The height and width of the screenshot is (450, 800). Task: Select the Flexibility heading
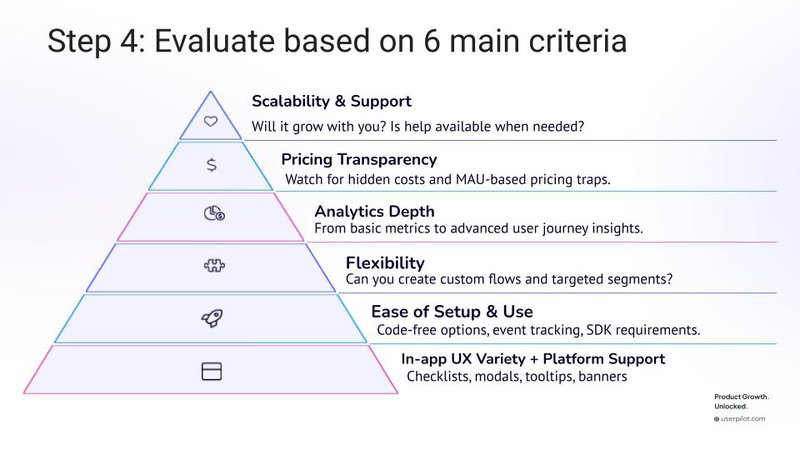tap(384, 263)
